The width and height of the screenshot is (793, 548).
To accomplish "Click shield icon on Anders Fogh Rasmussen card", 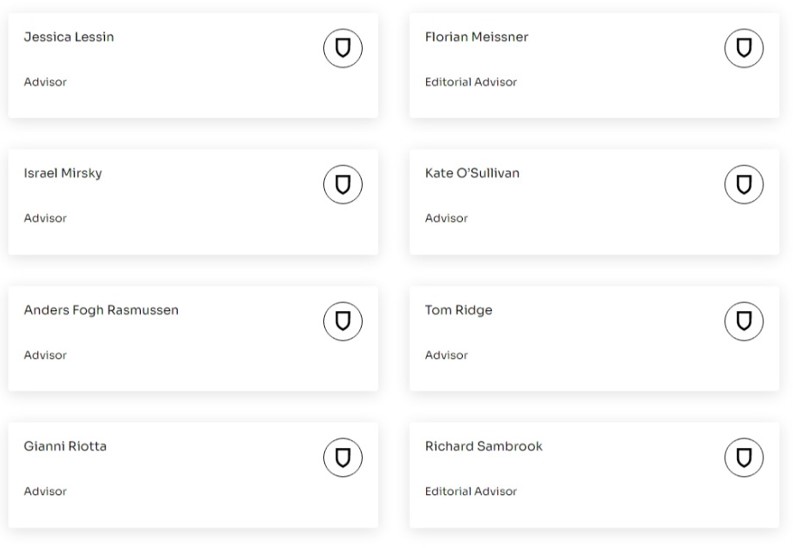I will coord(342,320).
